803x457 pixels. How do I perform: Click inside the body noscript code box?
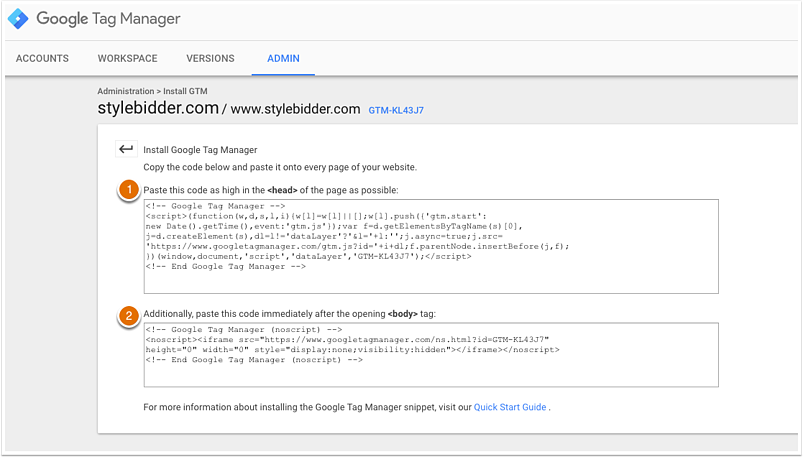tap(431, 355)
